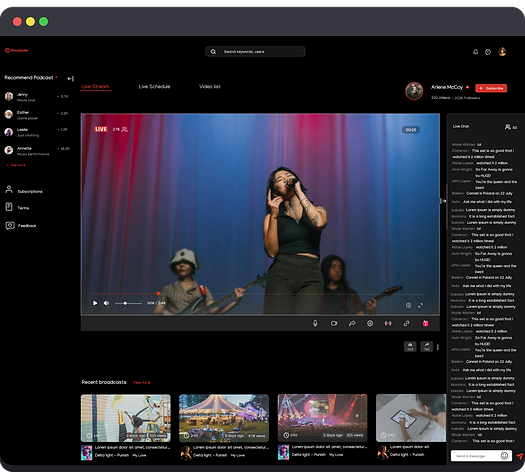The image size is (525, 472).
Task: Click the red video progress bar
Action: (125, 294)
